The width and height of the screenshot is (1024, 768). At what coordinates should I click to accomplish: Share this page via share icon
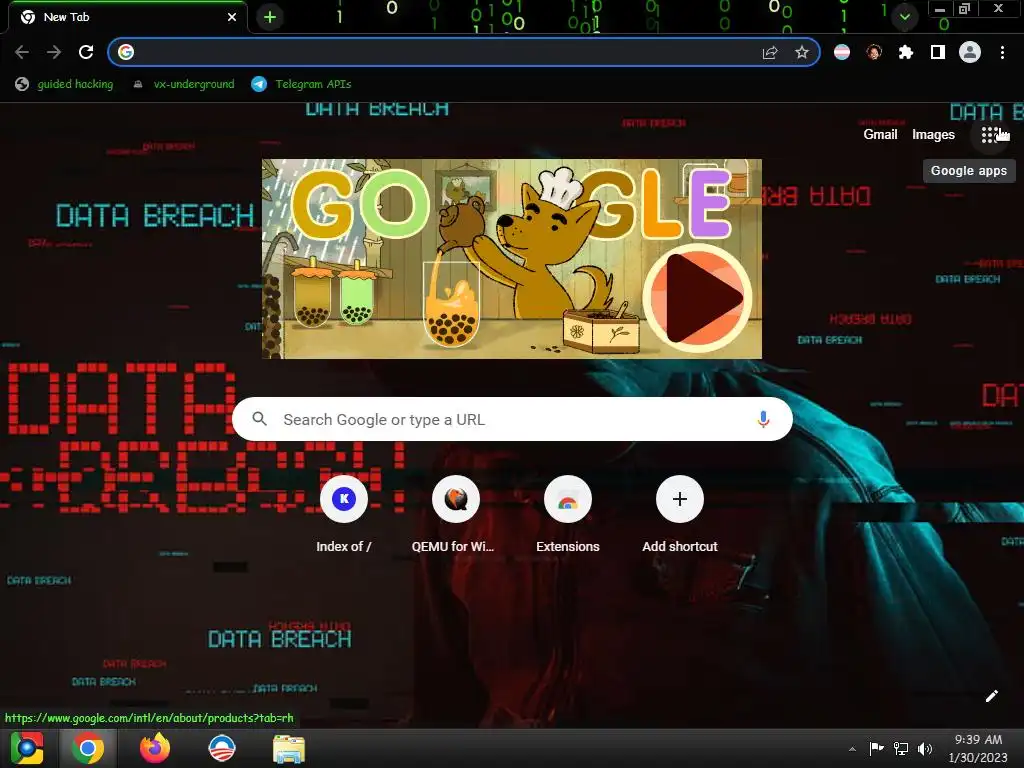770,52
